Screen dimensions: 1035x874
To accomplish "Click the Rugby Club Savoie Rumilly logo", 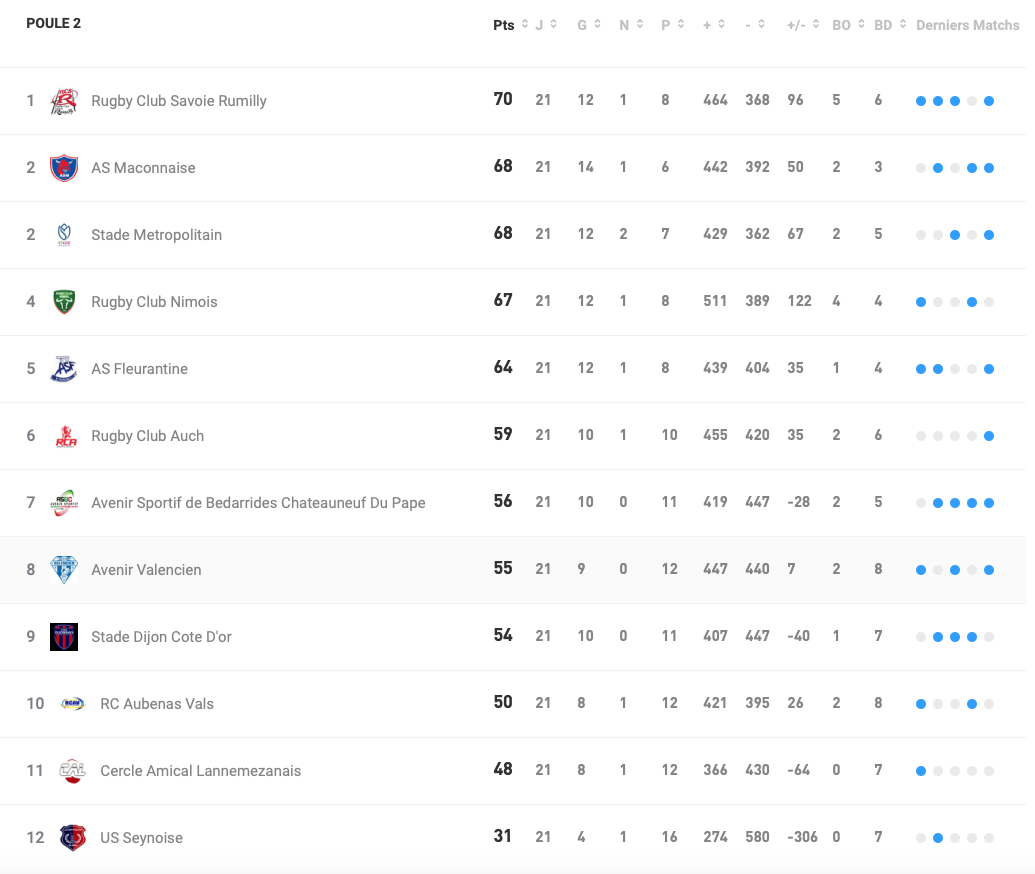I will pyautogui.click(x=64, y=101).
